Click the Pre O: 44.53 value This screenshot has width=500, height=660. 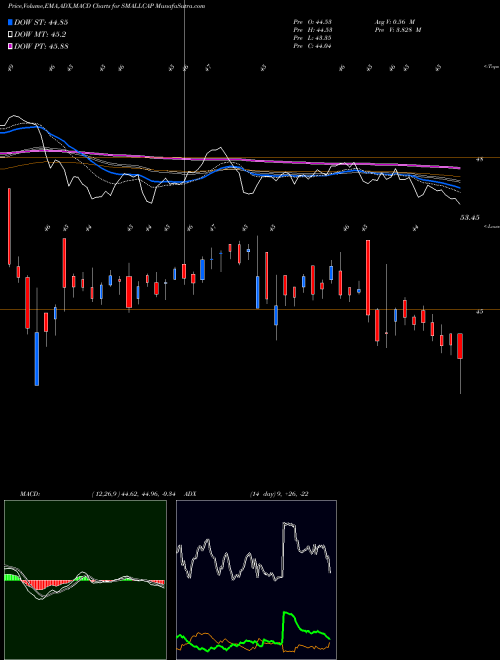(313, 21)
